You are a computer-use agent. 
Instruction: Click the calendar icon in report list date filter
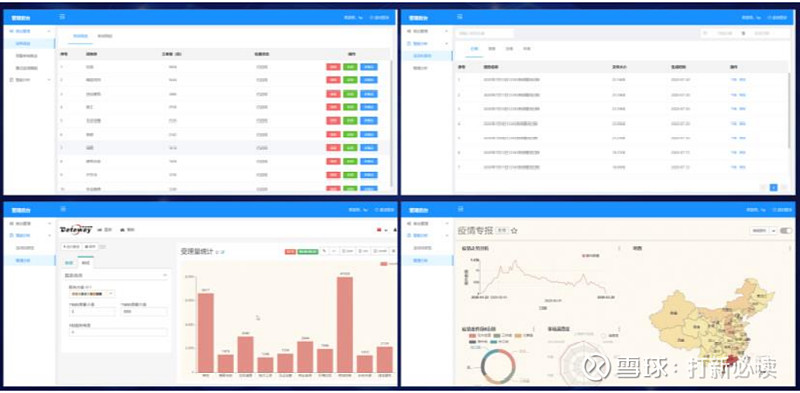point(706,34)
